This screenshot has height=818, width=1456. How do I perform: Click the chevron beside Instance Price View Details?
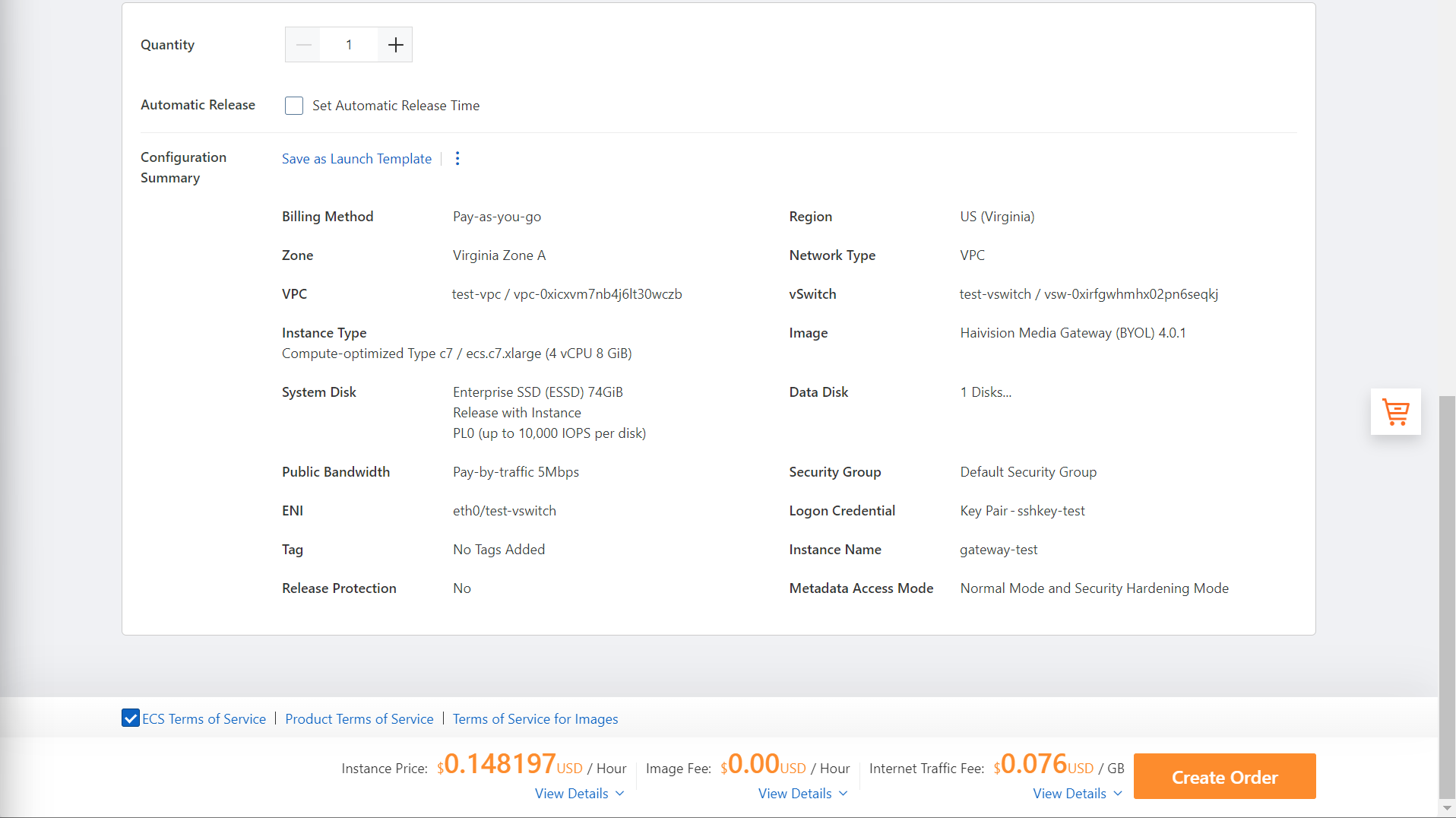(620, 793)
